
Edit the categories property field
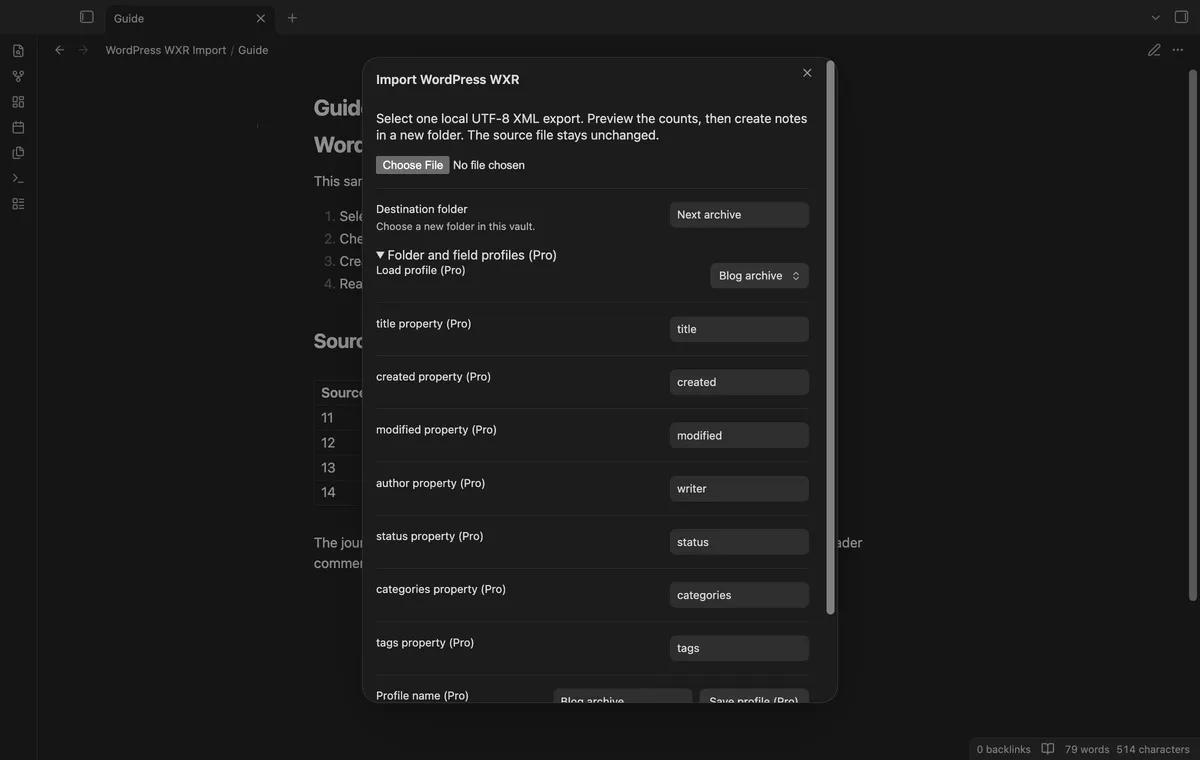[739, 595]
